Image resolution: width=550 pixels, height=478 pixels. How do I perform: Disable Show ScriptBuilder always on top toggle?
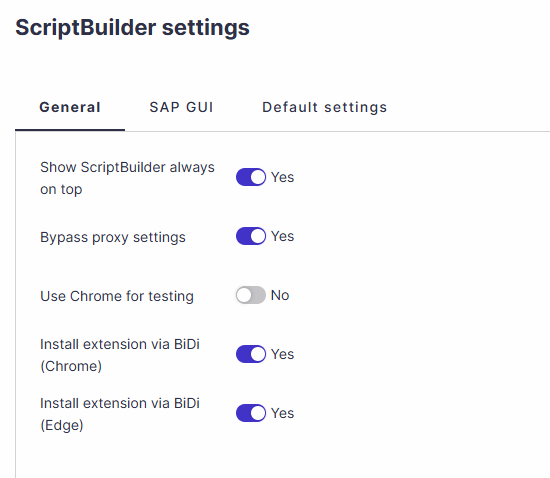tap(251, 177)
